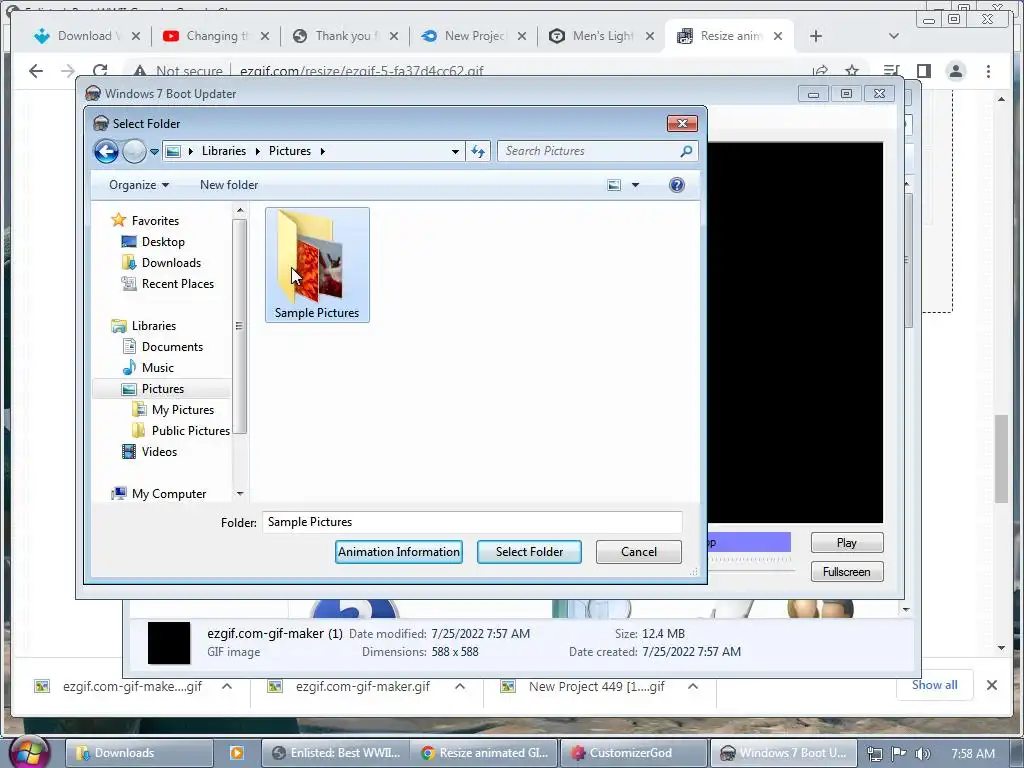Viewport: 1024px width, 768px height.
Task: Select Favorites in navigation pane
Action: 145,221
